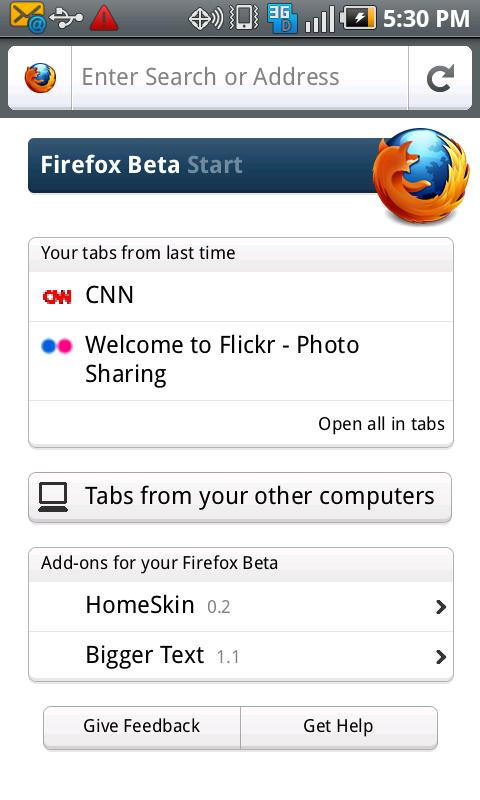
Task: Click the reload arrow icon
Action: 440,78
